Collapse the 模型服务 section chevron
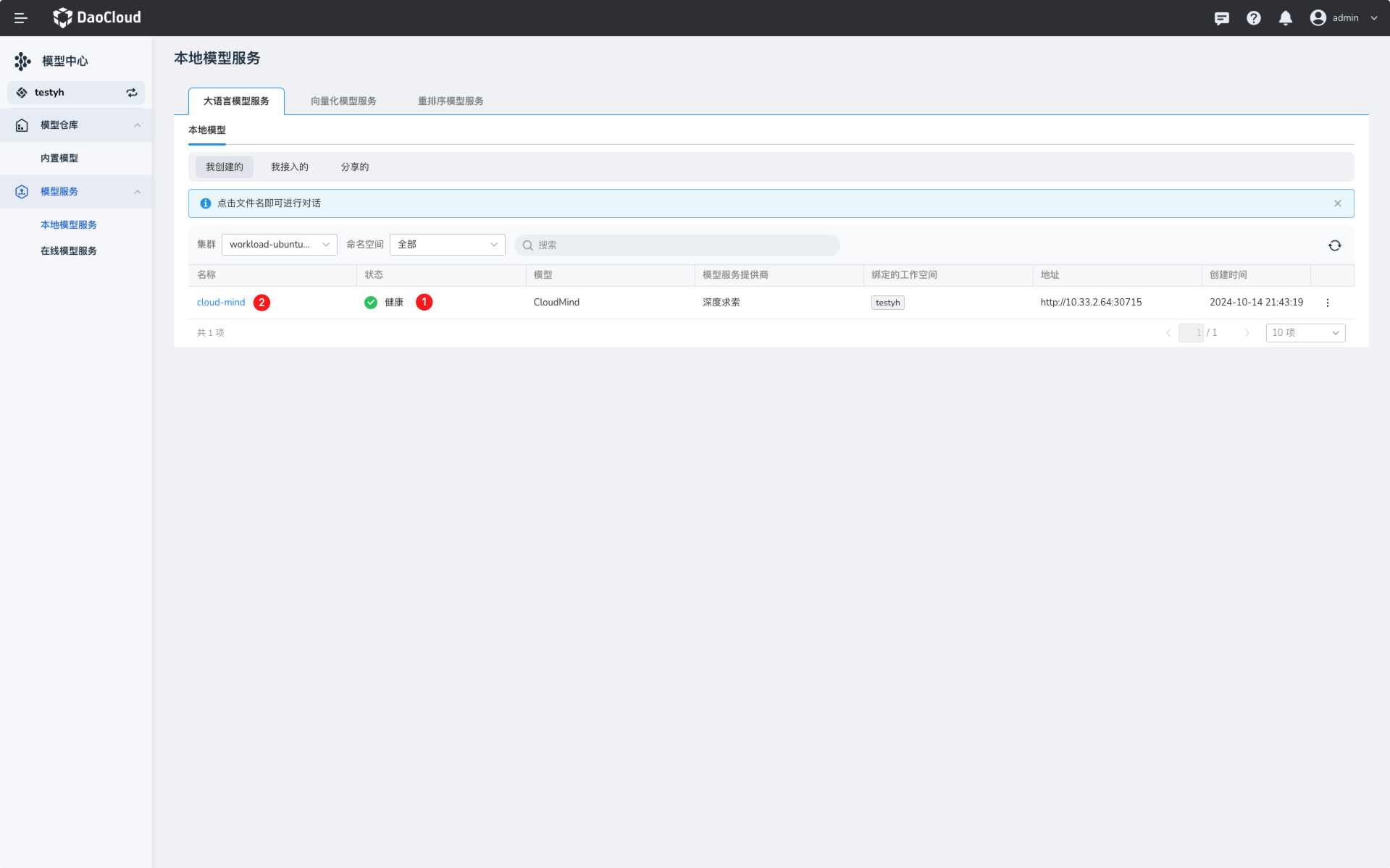This screenshot has width=1390, height=868. point(138,192)
